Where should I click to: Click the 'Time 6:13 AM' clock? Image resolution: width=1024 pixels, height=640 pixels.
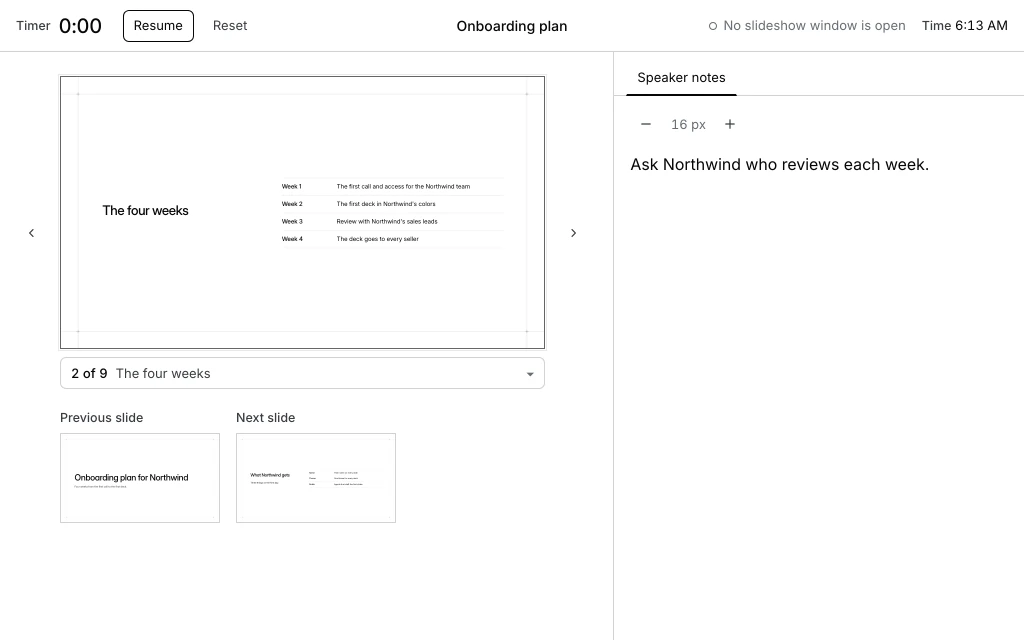coord(965,26)
